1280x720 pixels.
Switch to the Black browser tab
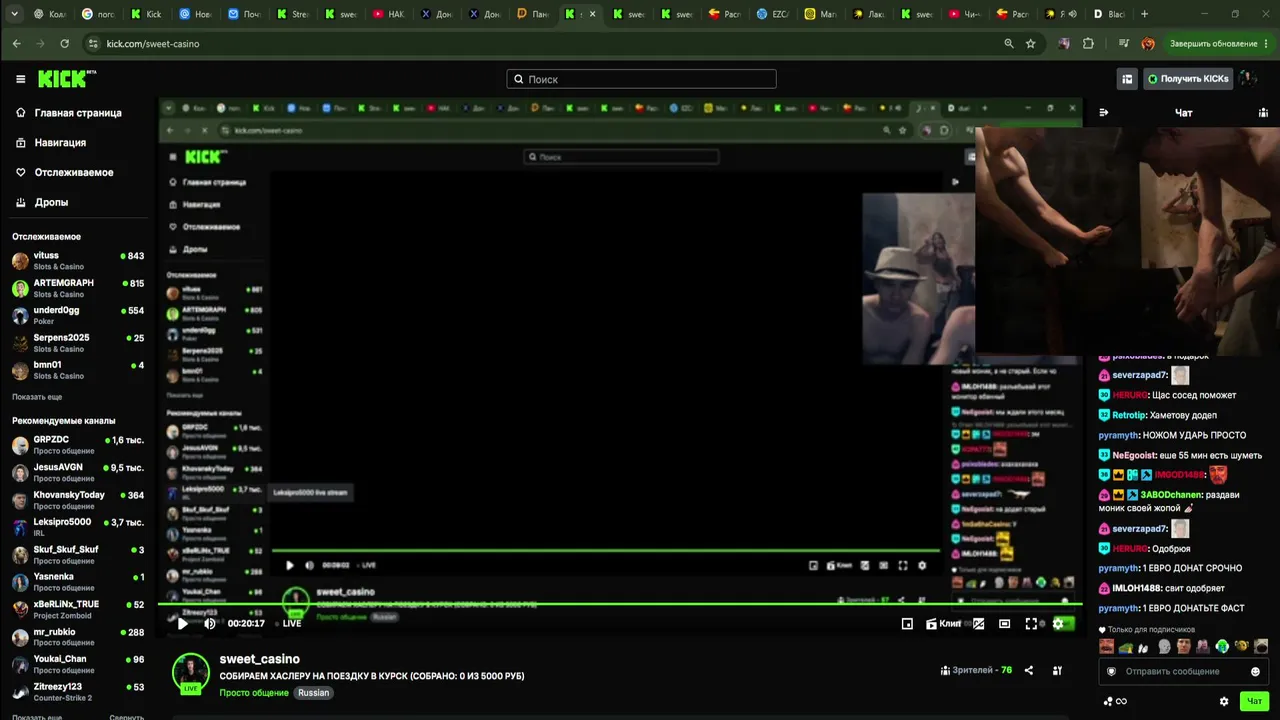point(1108,14)
